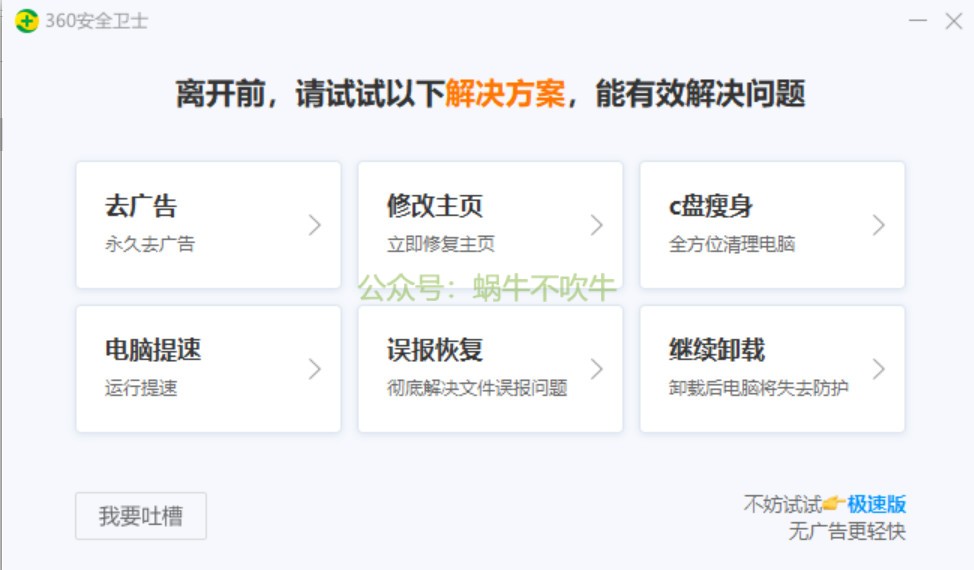The height and width of the screenshot is (570, 974).
Task: Select the 修改主页 option
Action: click(x=490, y=225)
